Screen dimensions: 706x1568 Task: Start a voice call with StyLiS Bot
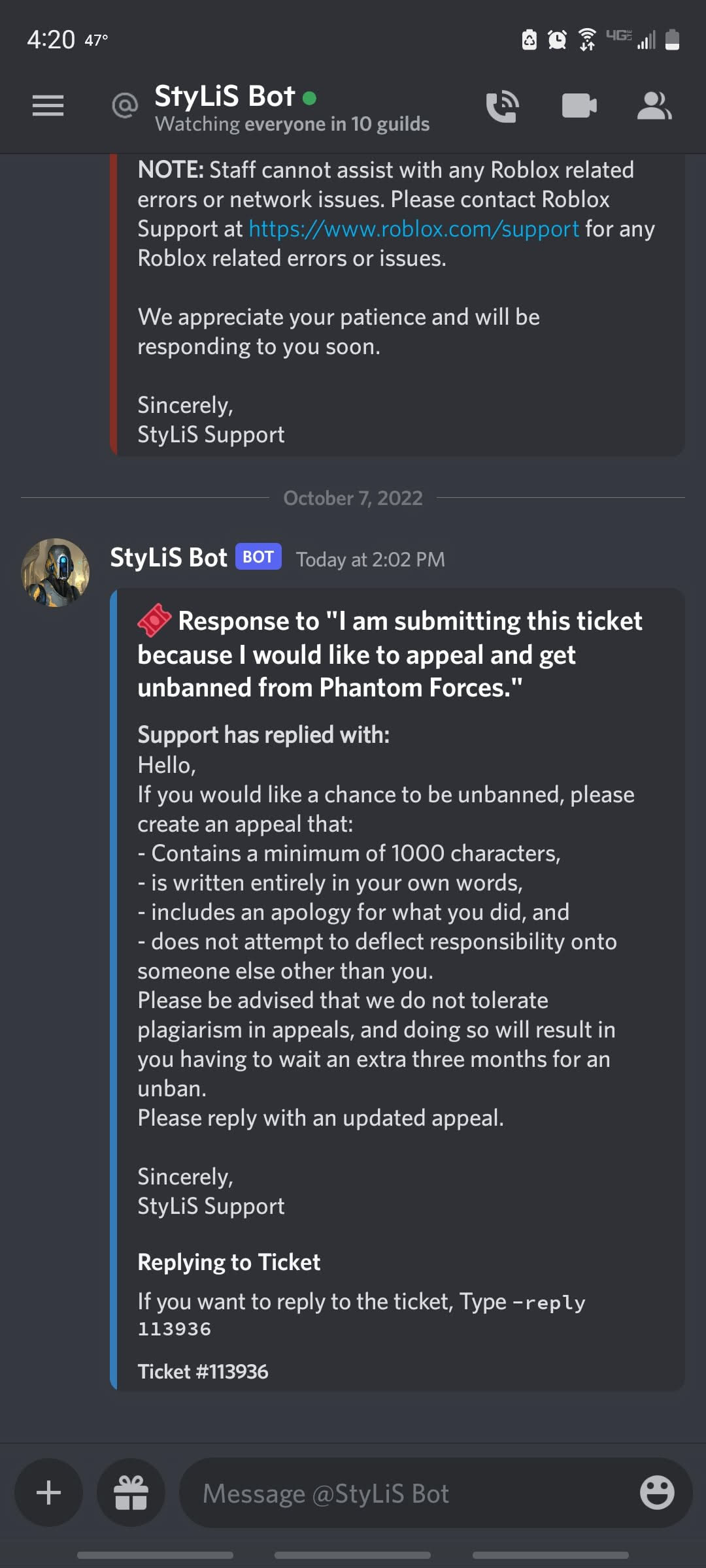[502, 106]
